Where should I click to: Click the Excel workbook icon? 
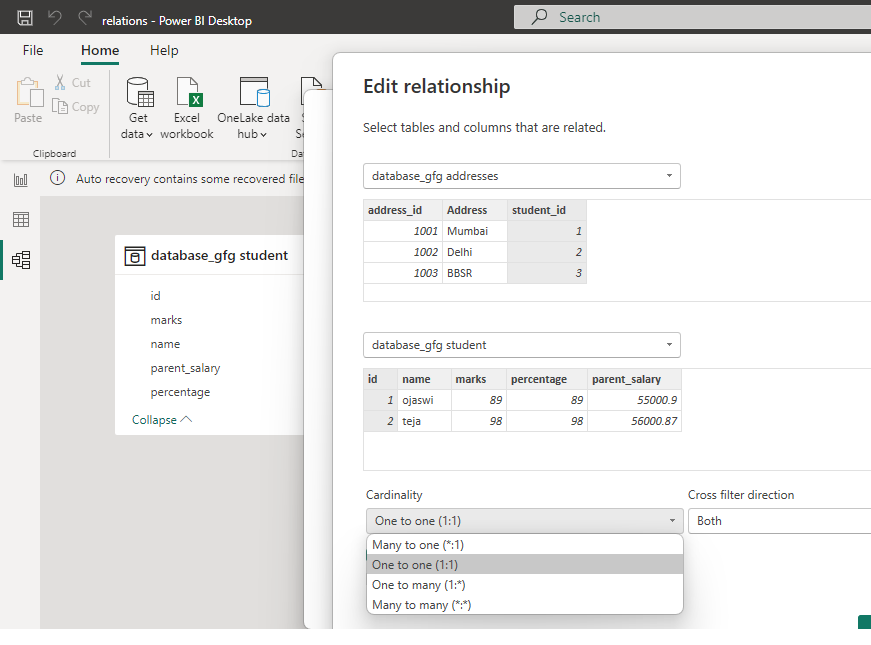click(x=189, y=92)
